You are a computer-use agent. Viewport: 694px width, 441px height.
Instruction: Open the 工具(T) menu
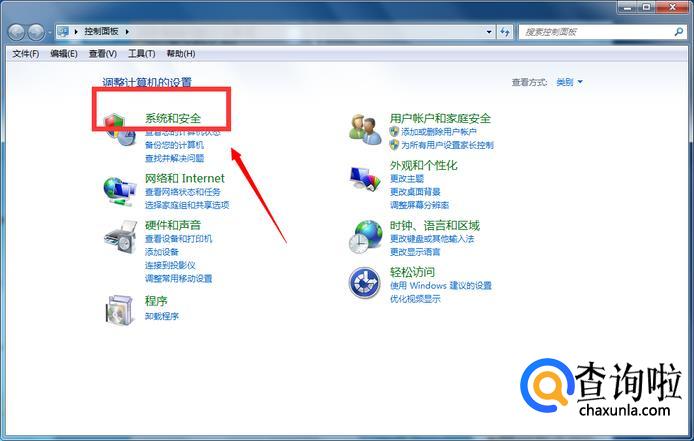point(142,54)
